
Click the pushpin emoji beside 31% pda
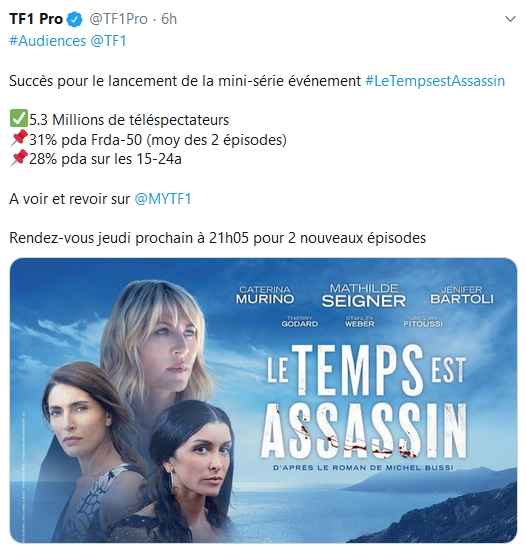tap(19, 138)
